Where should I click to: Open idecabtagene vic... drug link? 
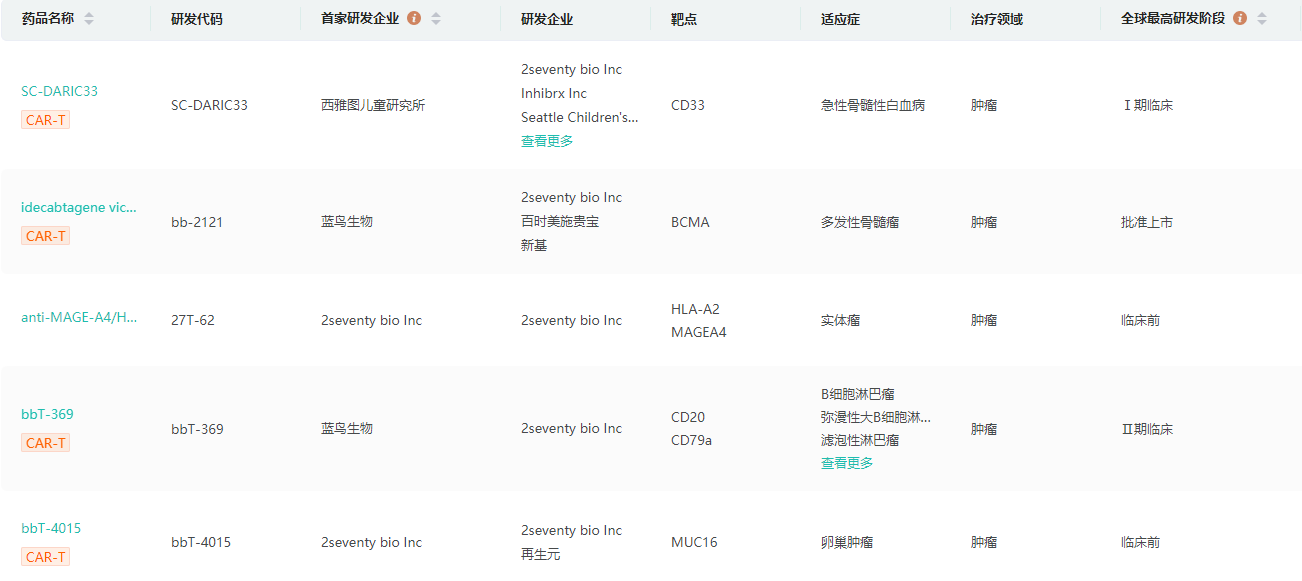79,207
